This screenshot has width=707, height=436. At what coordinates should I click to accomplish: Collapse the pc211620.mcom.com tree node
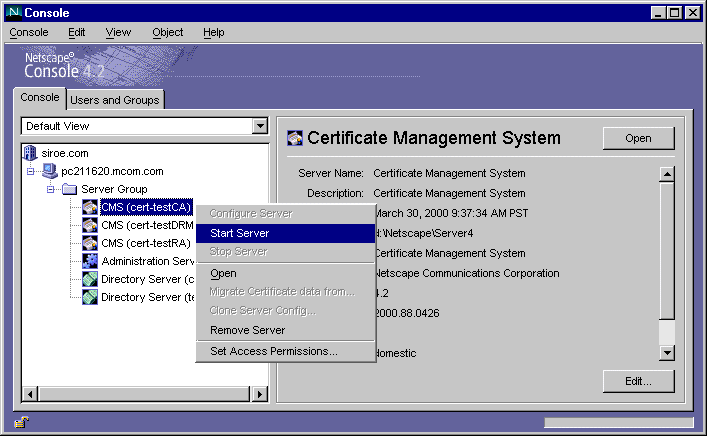[31, 171]
